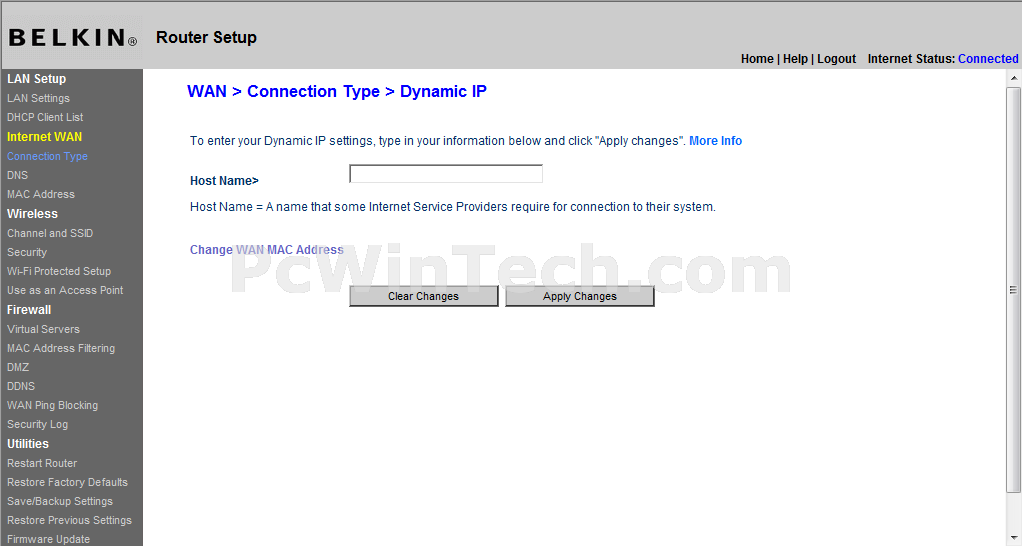Click the Internet WAN section heading

click(x=44, y=137)
